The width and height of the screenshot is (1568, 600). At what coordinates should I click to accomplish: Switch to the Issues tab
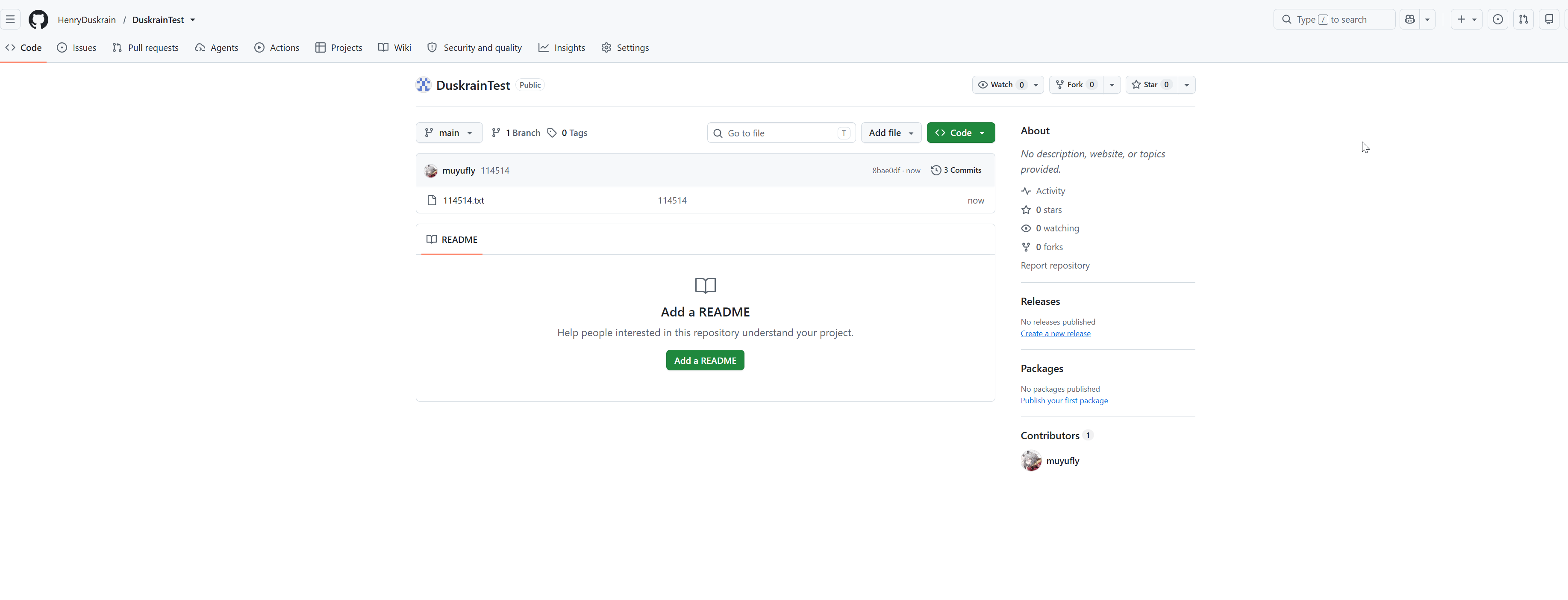[x=76, y=47]
